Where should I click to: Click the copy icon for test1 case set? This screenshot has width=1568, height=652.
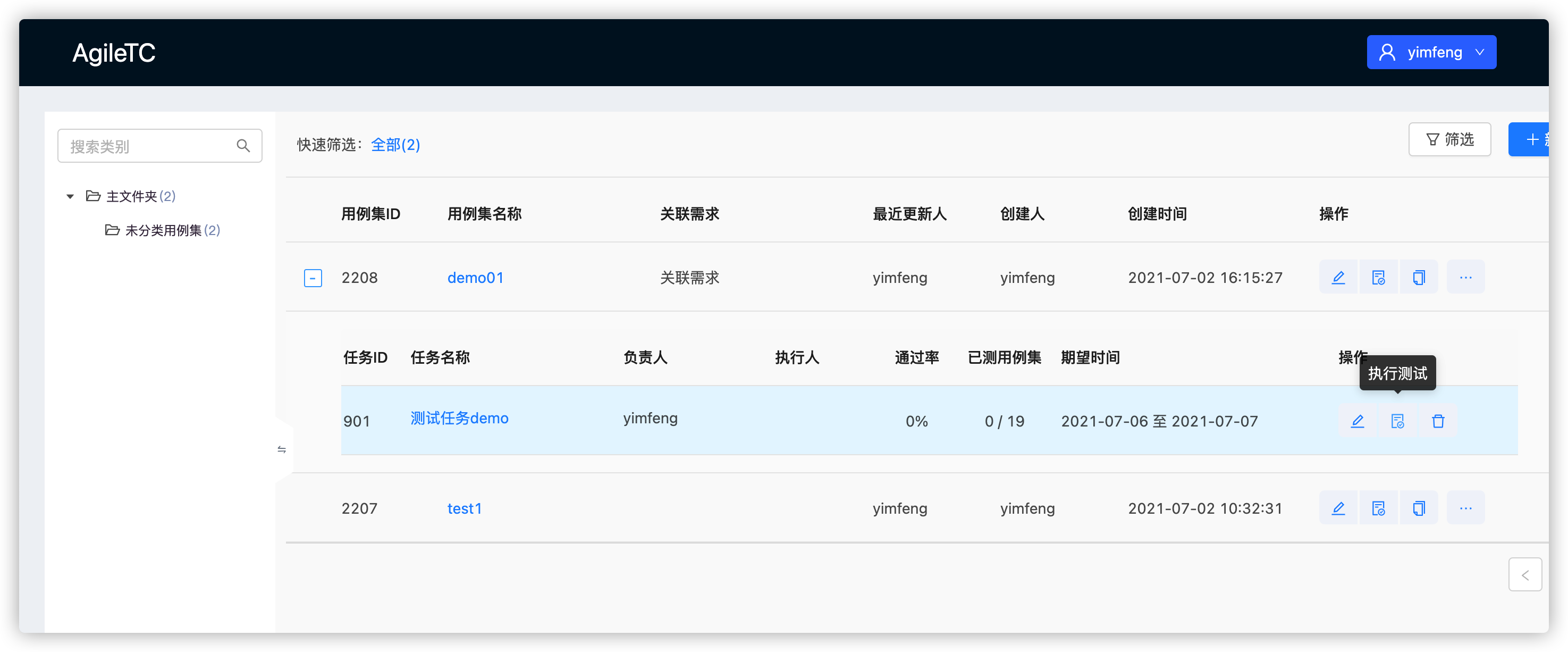coord(1419,508)
